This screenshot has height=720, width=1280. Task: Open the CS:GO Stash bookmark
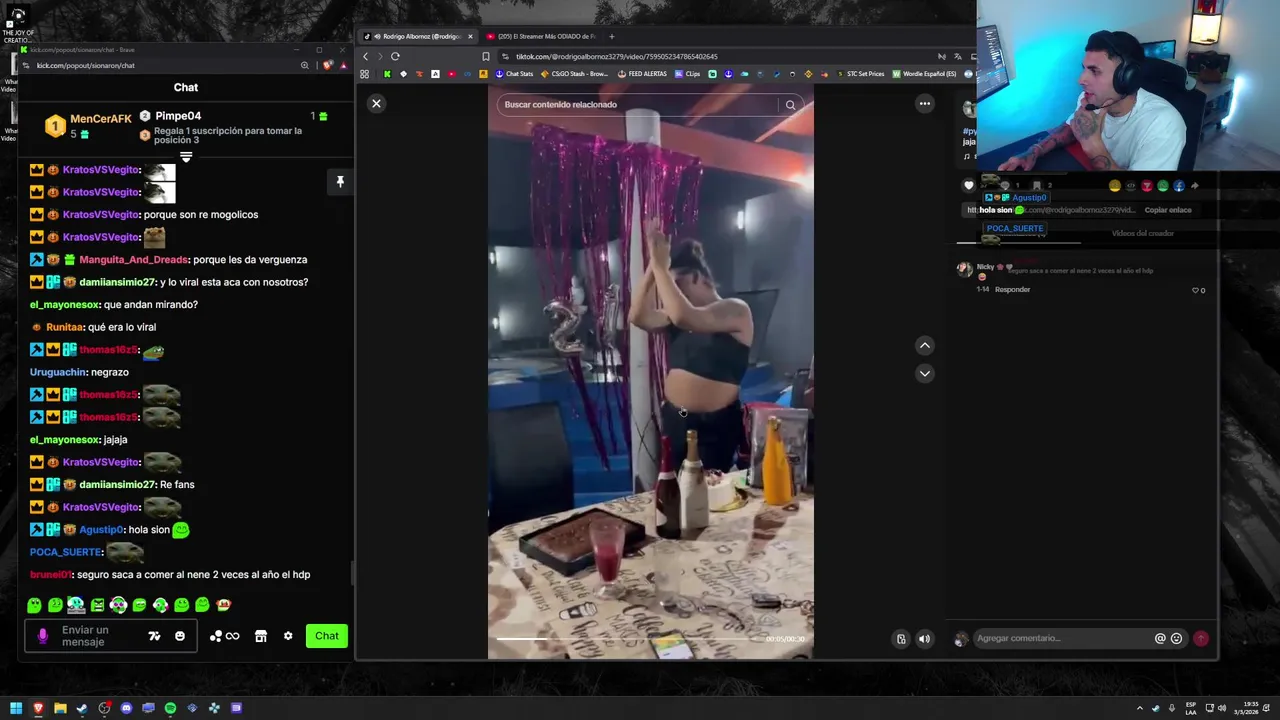click(x=574, y=74)
